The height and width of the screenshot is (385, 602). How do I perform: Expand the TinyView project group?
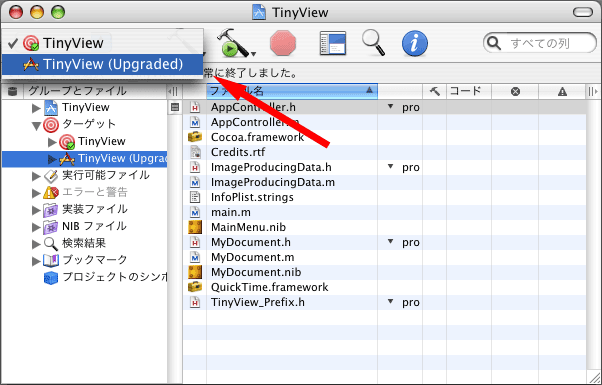[x=36, y=108]
